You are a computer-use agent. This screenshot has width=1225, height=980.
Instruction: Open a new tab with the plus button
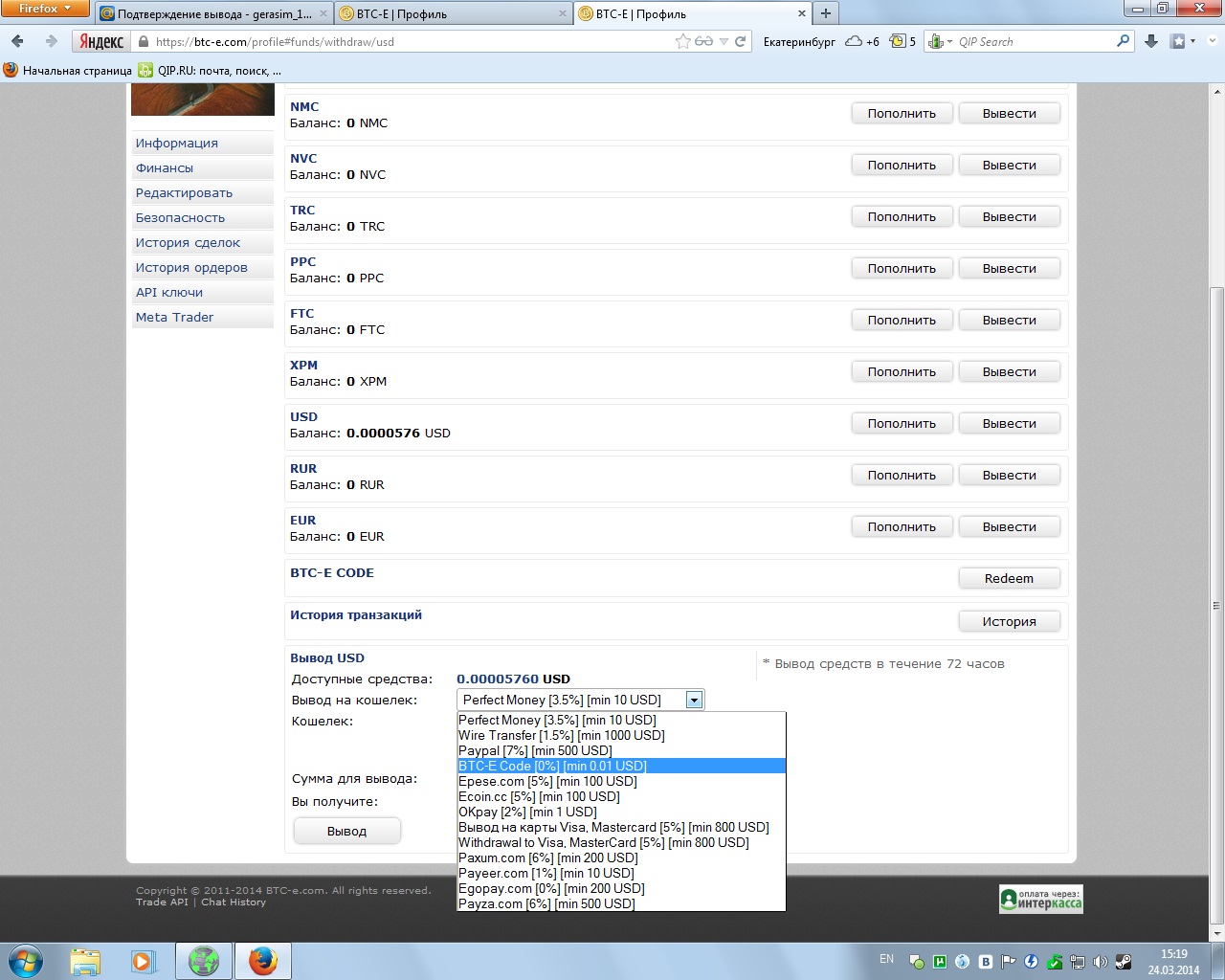(826, 13)
